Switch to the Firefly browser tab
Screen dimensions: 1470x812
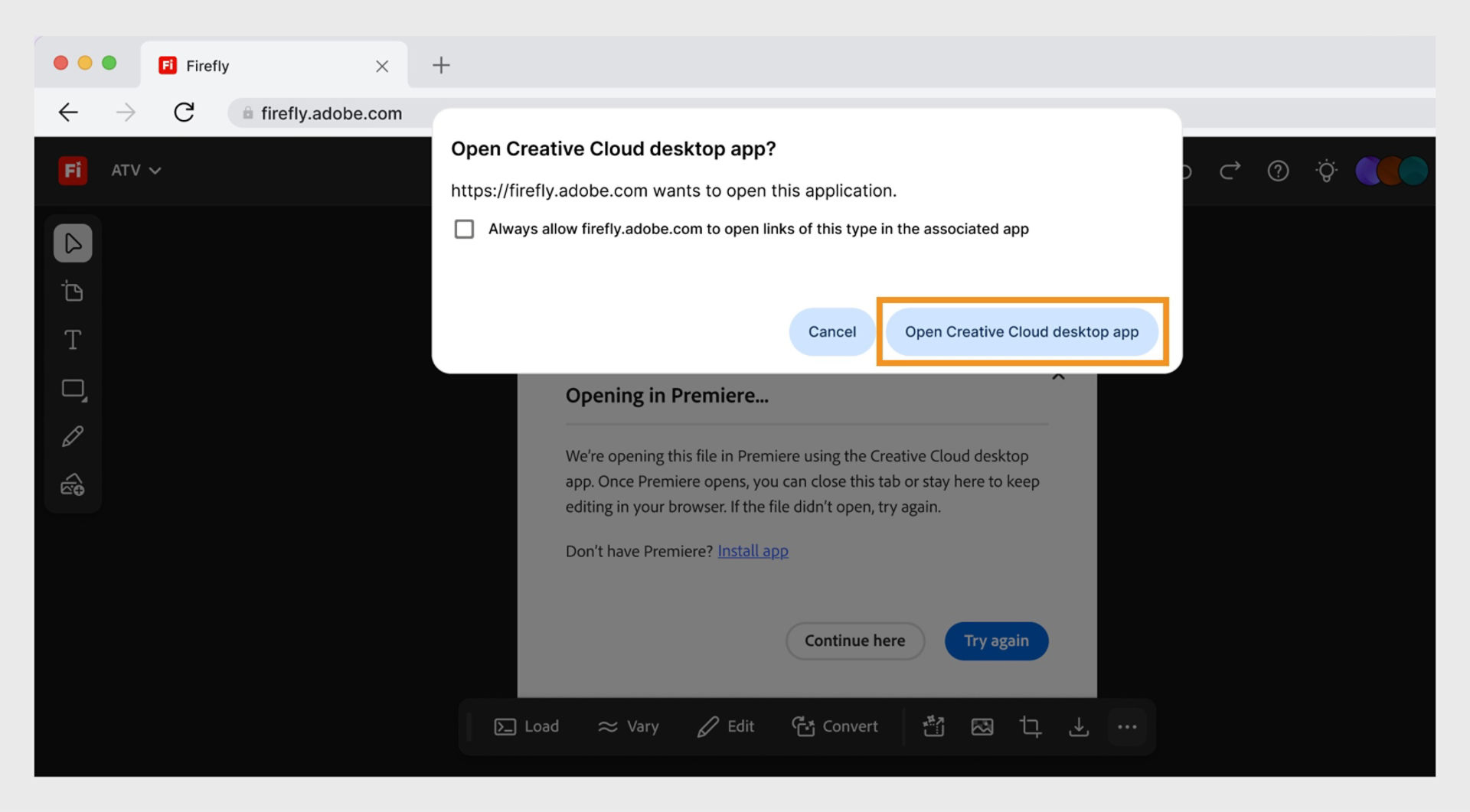pyautogui.click(x=207, y=65)
